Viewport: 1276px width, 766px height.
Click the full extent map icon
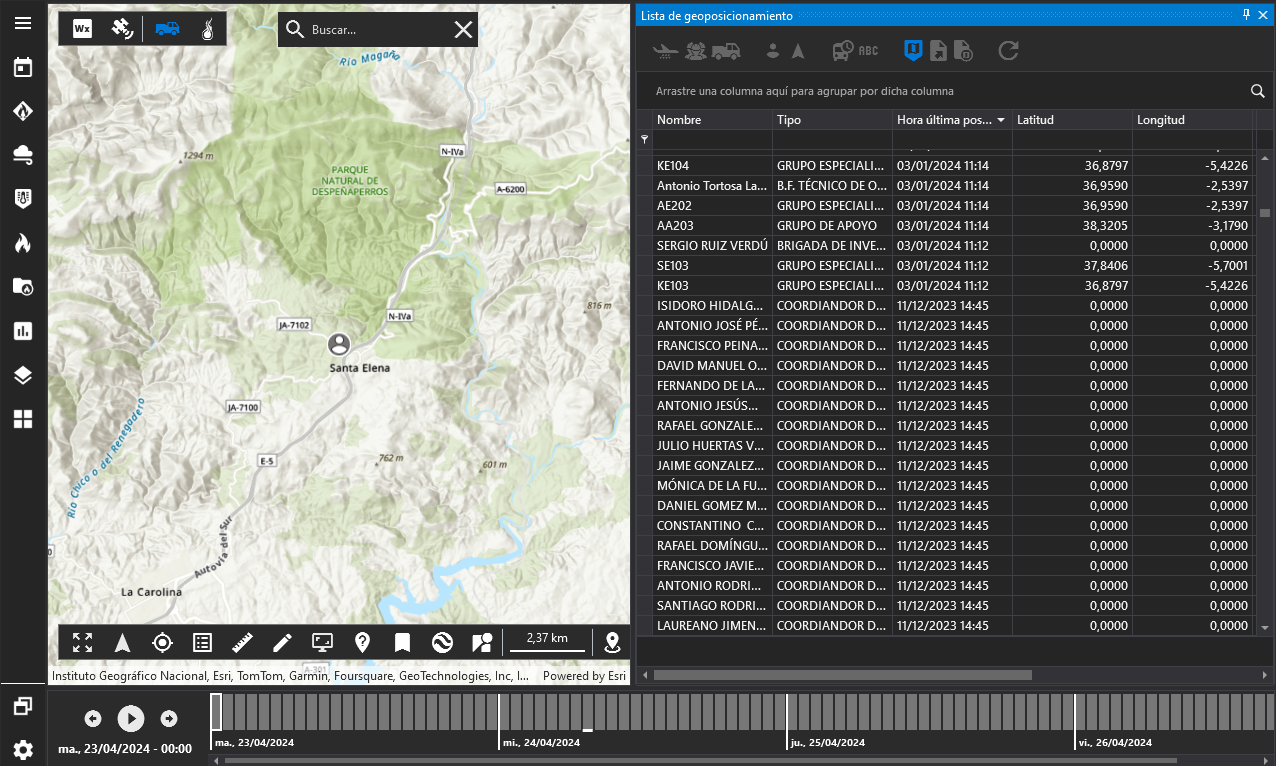pos(82,642)
